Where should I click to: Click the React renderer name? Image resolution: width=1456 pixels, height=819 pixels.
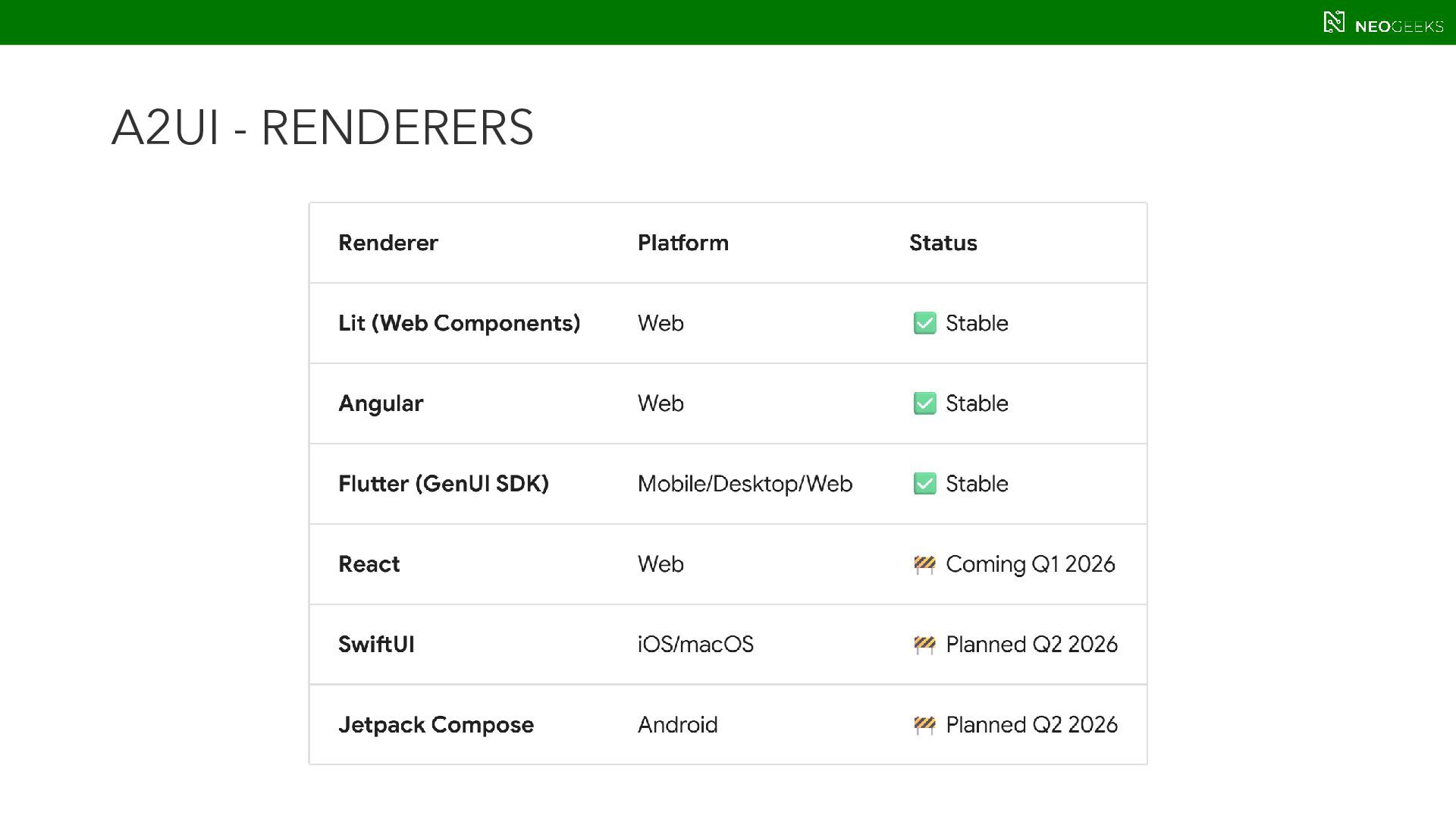369,564
